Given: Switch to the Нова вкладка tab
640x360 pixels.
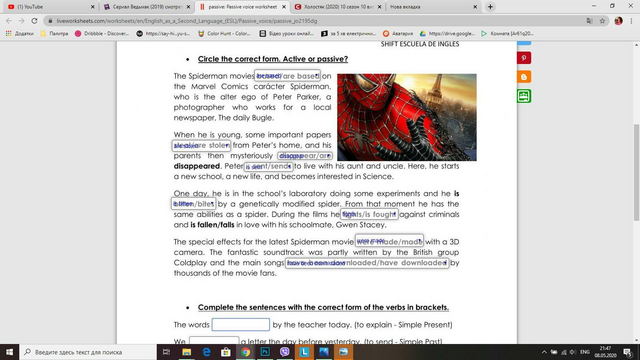Looking at the screenshot, I should point(432,7).
